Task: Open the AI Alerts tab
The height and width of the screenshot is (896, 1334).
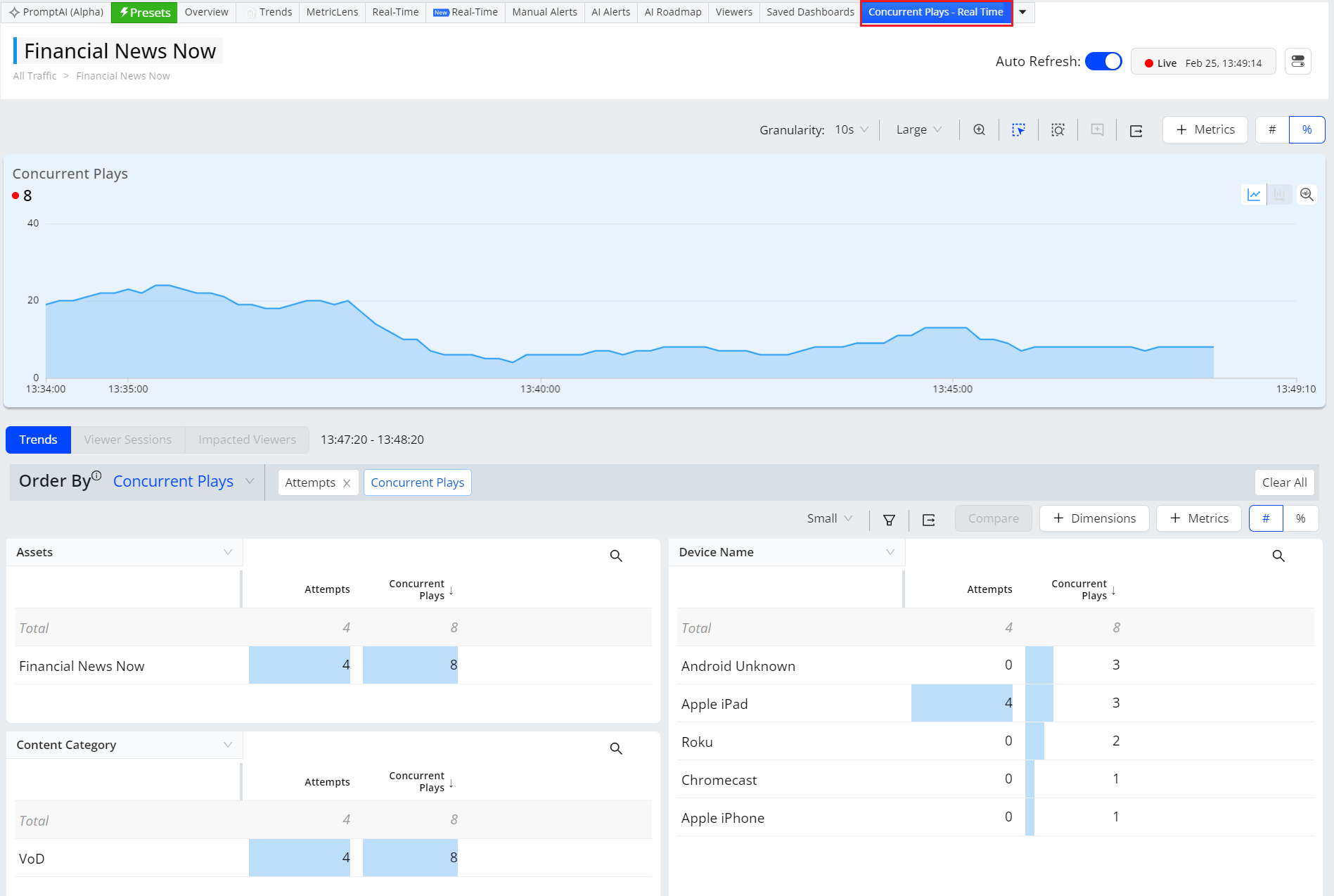Action: pyautogui.click(x=610, y=12)
